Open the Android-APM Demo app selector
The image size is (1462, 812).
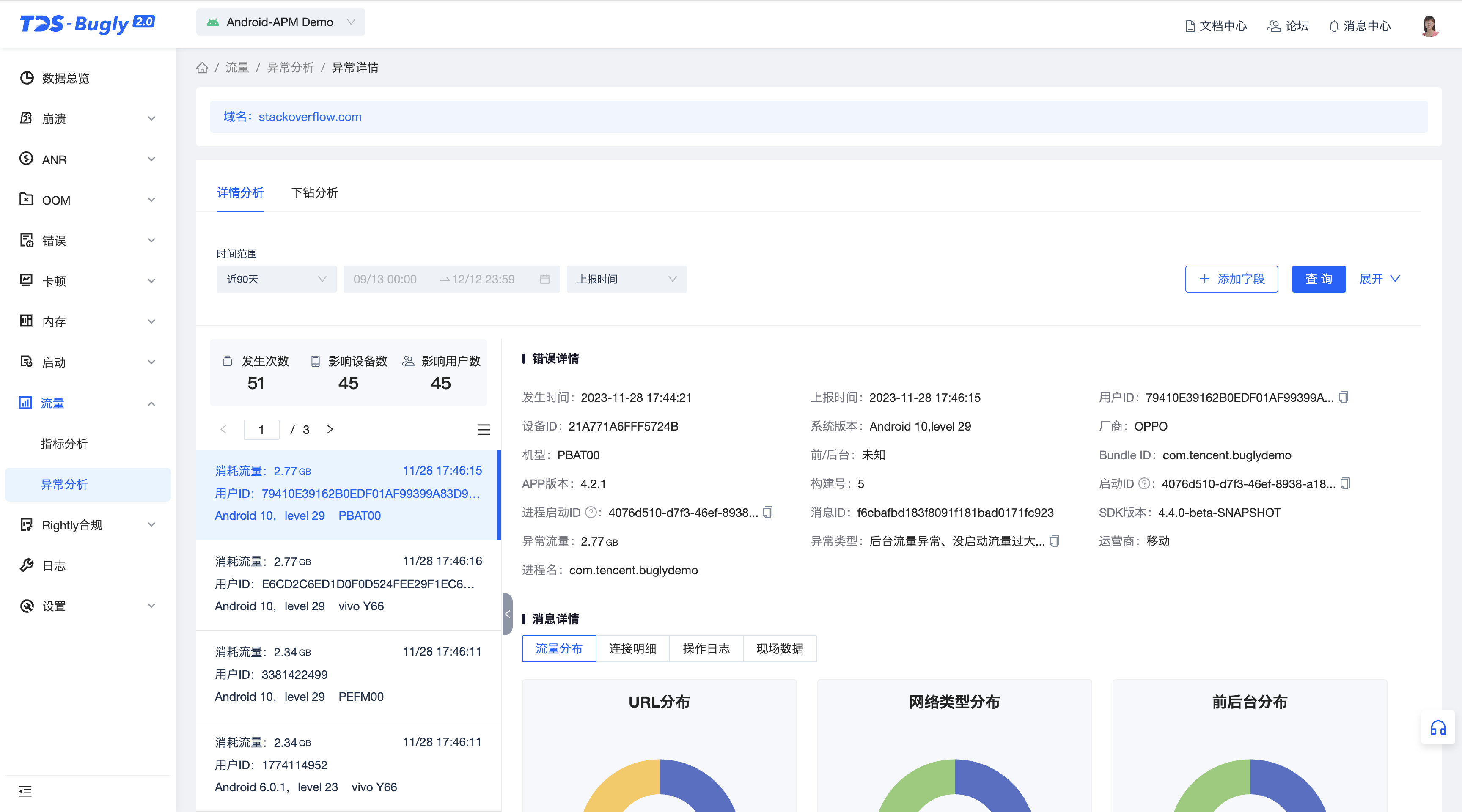click(x=281, y=22)
